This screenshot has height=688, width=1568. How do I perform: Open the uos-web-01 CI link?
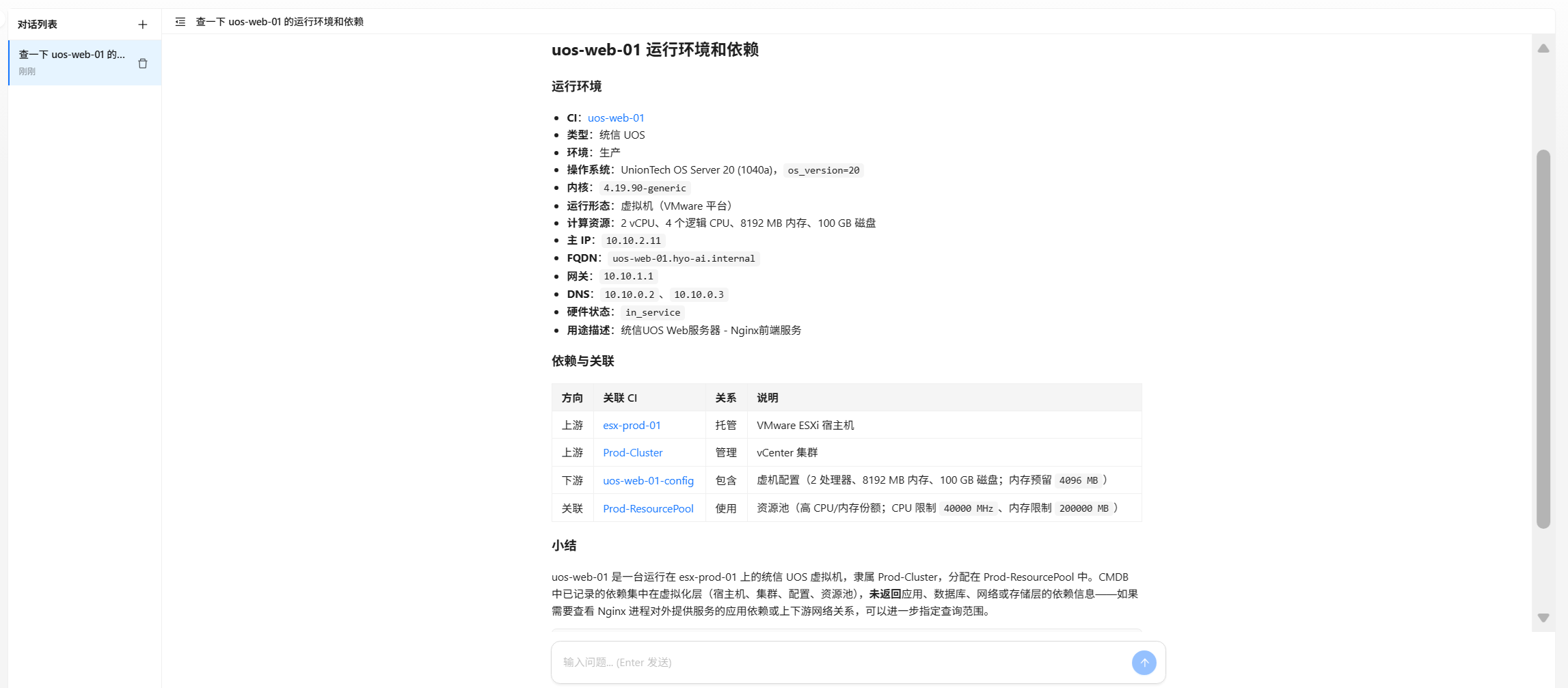coord(616,118)
